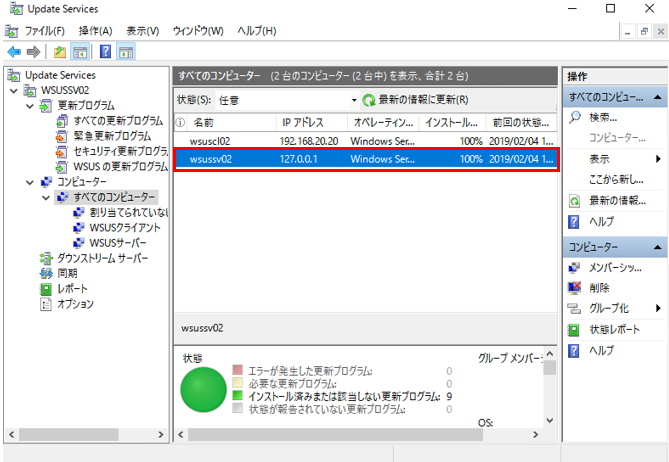Click the refresh icon beside 最新の情報に更新(R)
669x462 pixels.
tap(369, 100)
